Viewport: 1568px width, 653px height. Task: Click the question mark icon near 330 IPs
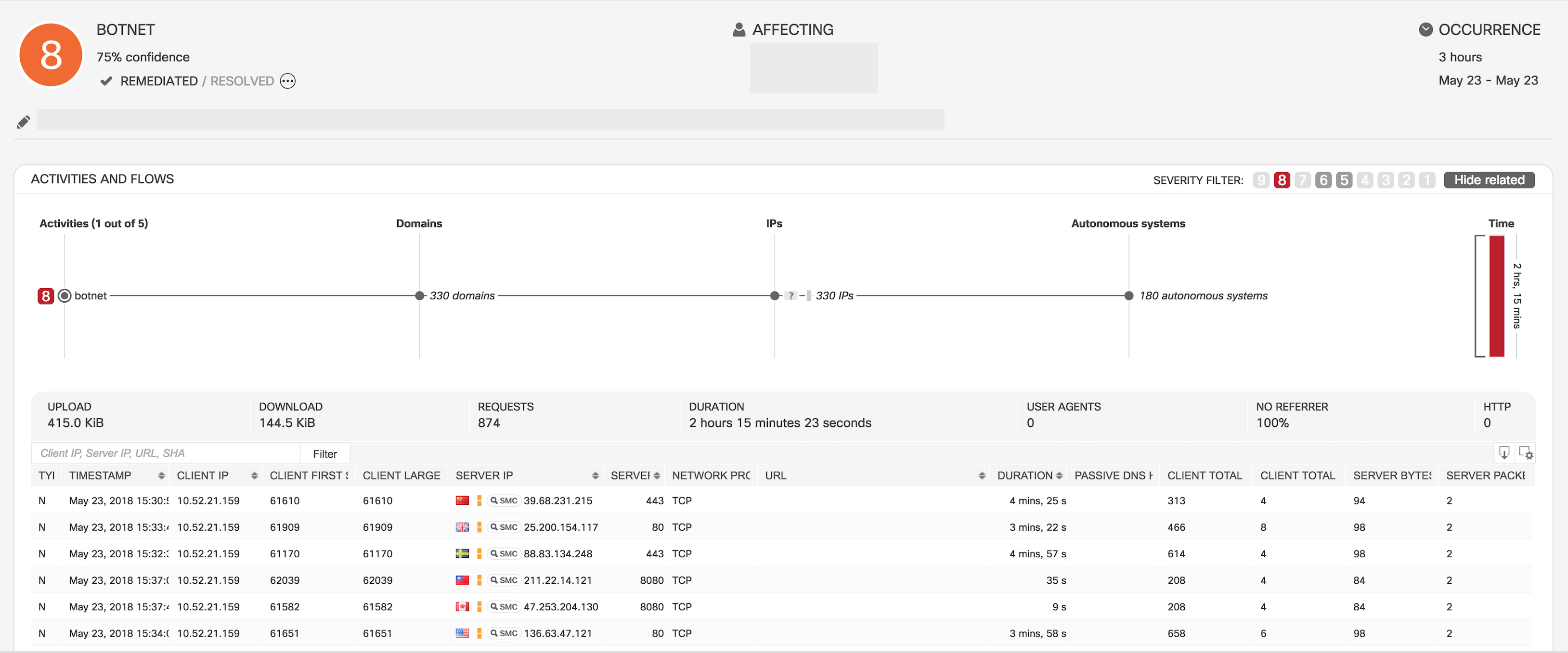pos(790,296)
